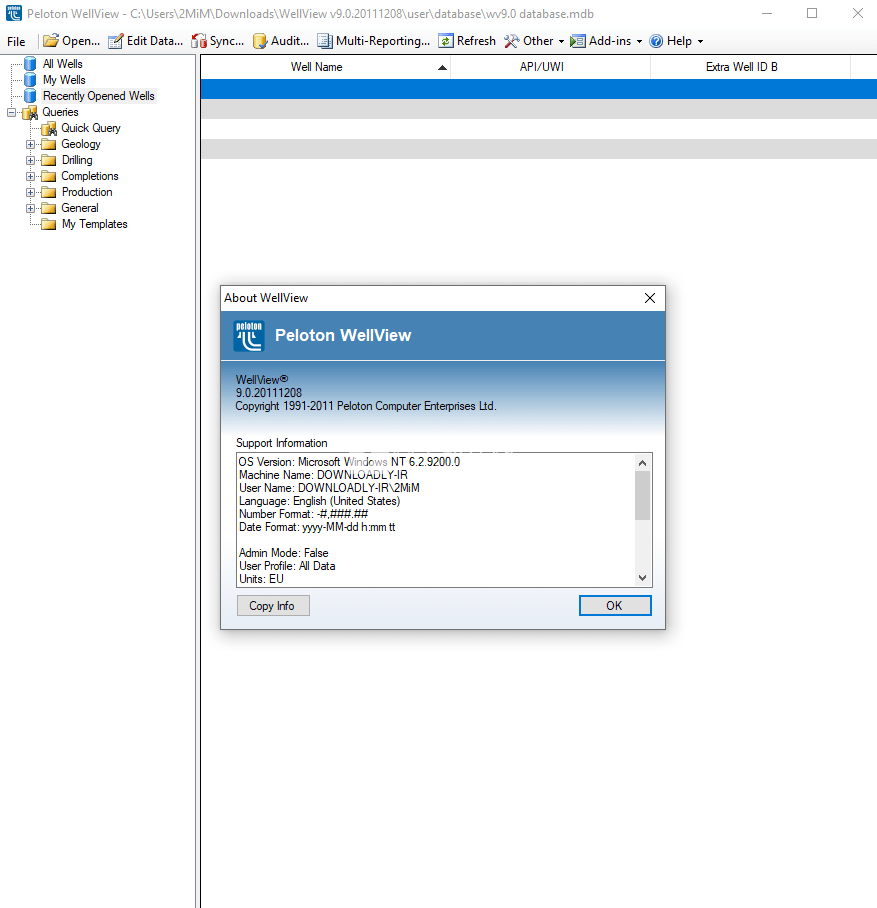This screenshot has width=877, height=908.
Task: Expand the Drilling tree node
Action: tap(31, 160)
